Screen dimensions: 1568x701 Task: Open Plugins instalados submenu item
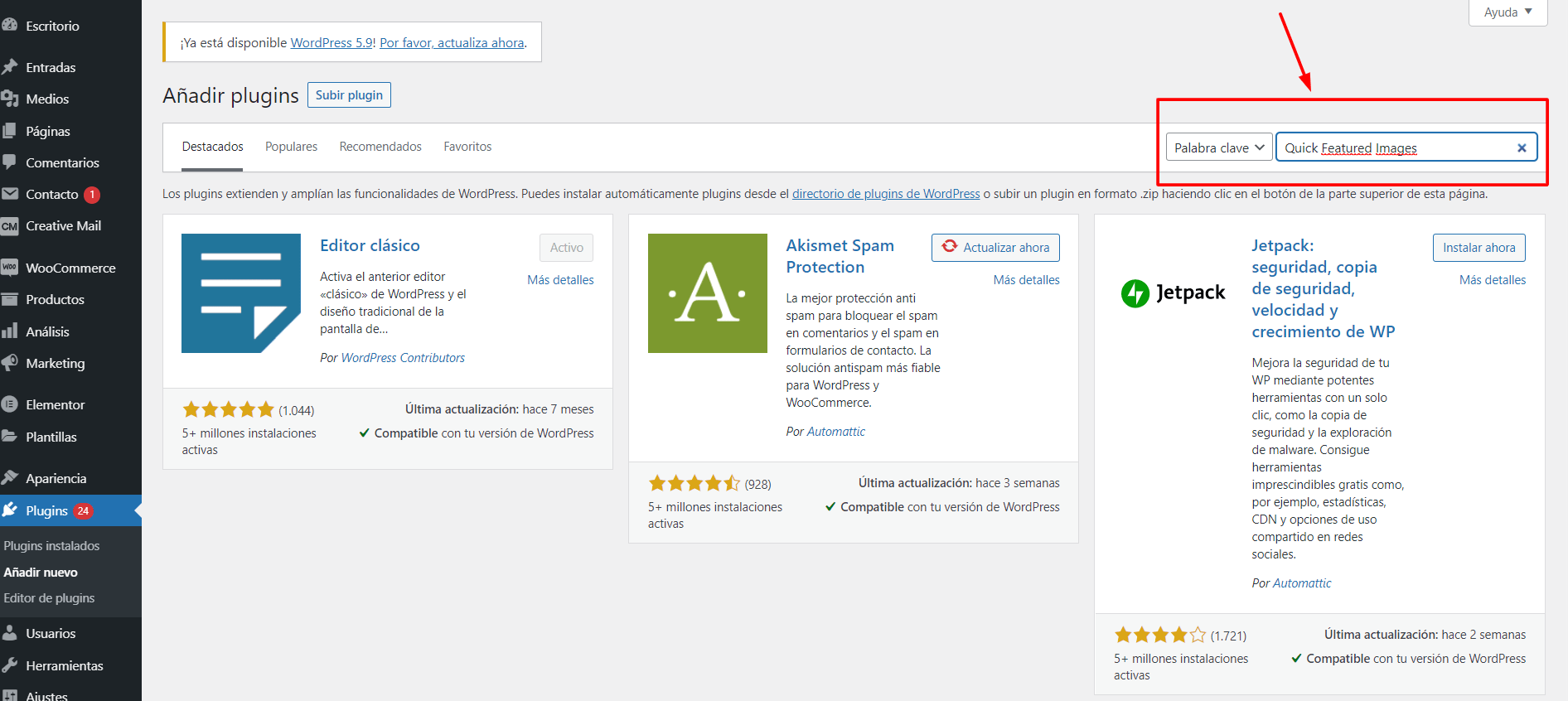51,546
